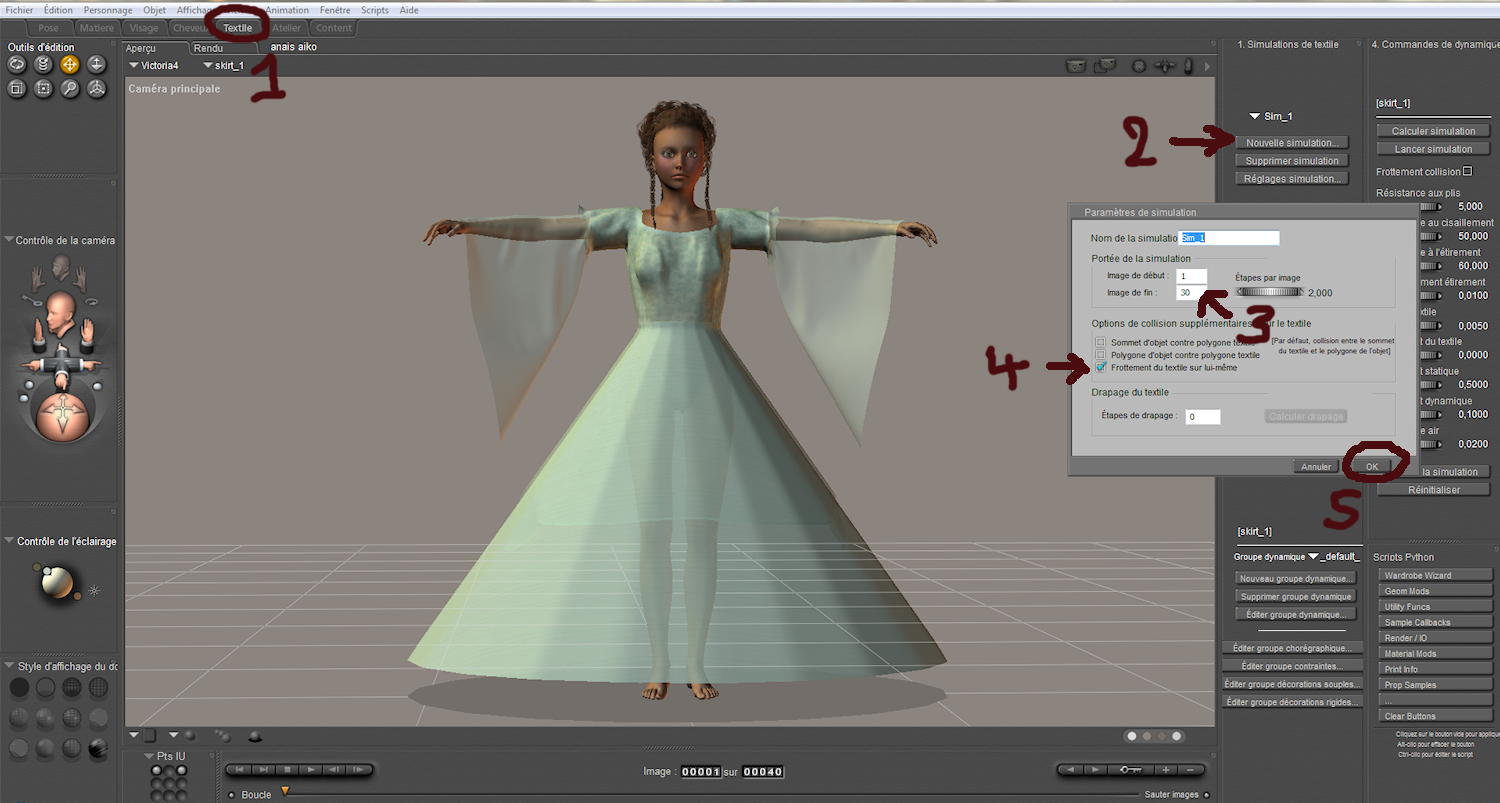Click the render camera icon in preview toolbar
This screenshot has width=1500, height=803.
[1076, 66]
